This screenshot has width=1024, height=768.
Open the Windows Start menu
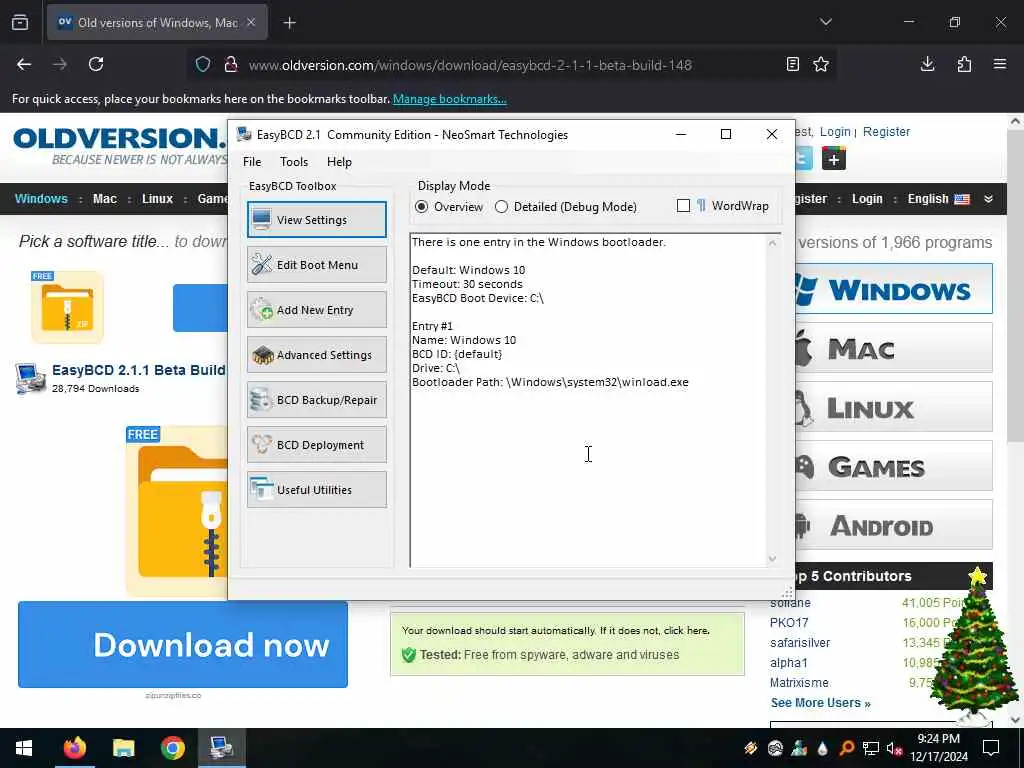click(x=24, y=748)
